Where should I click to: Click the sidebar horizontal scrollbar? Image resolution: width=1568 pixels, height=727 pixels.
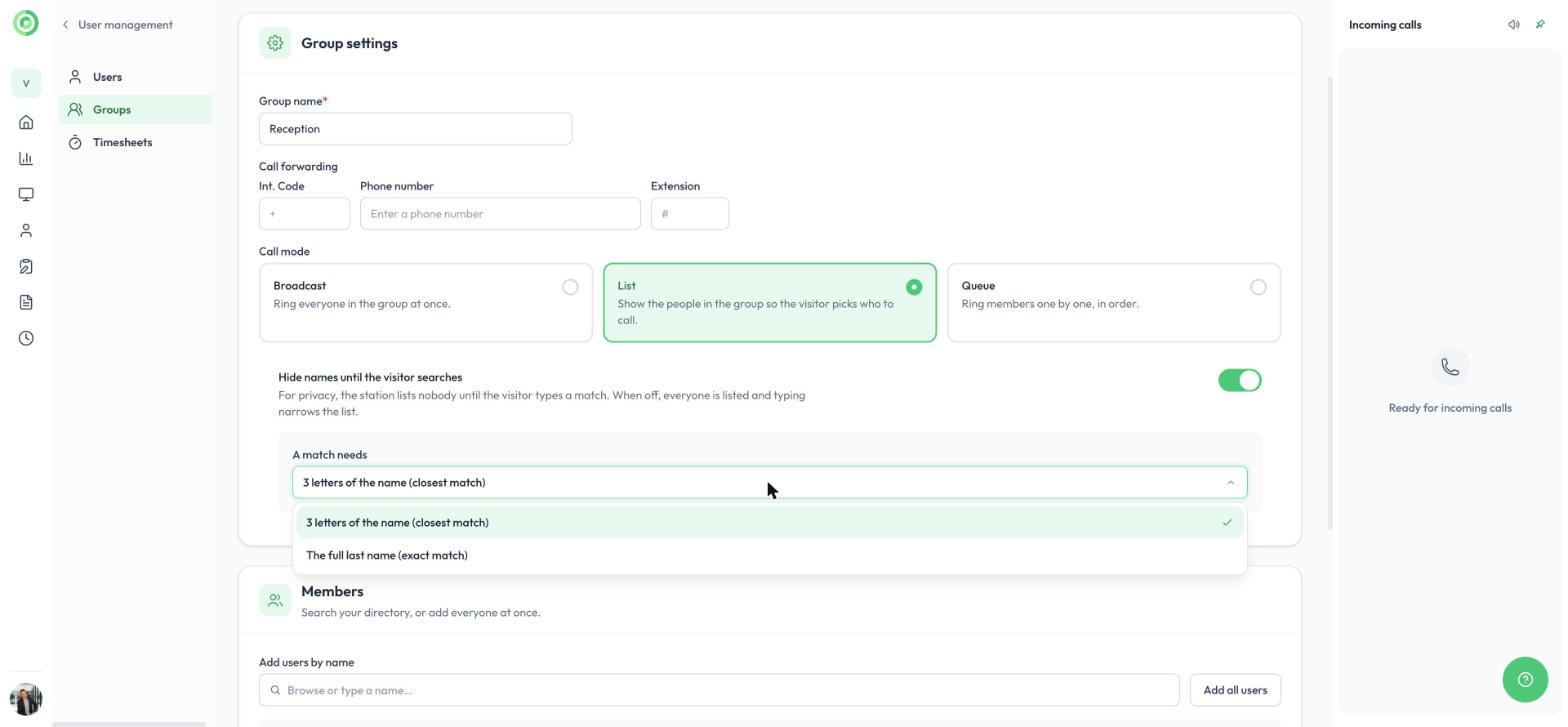129,724
